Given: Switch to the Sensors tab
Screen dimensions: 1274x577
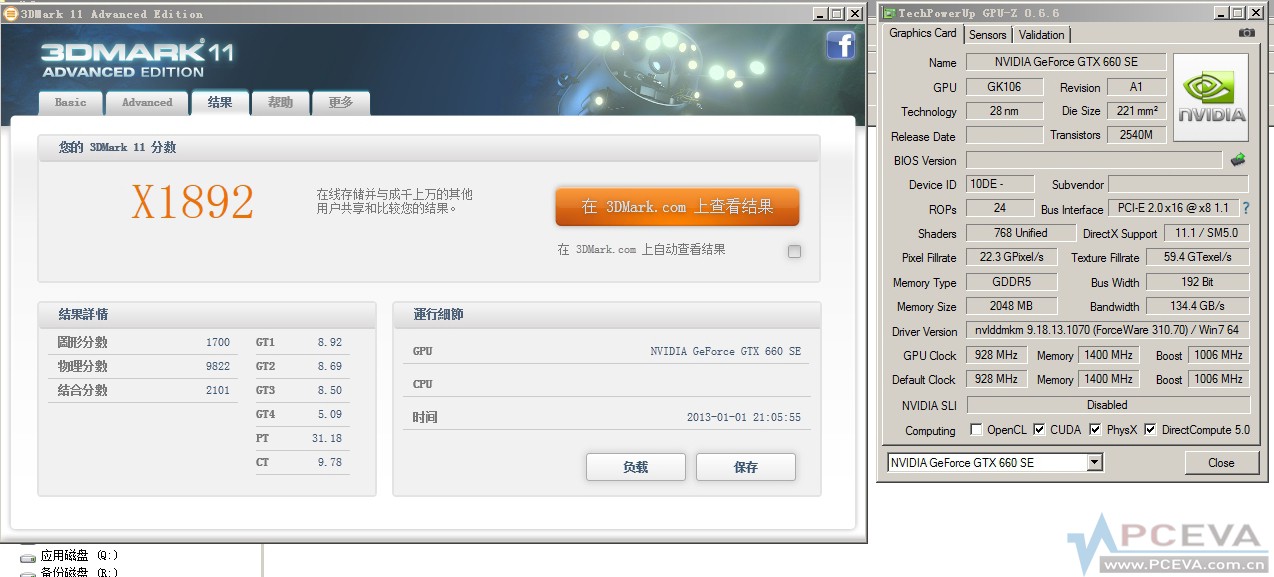Looking at the screenshot, I should pos(987,35).
